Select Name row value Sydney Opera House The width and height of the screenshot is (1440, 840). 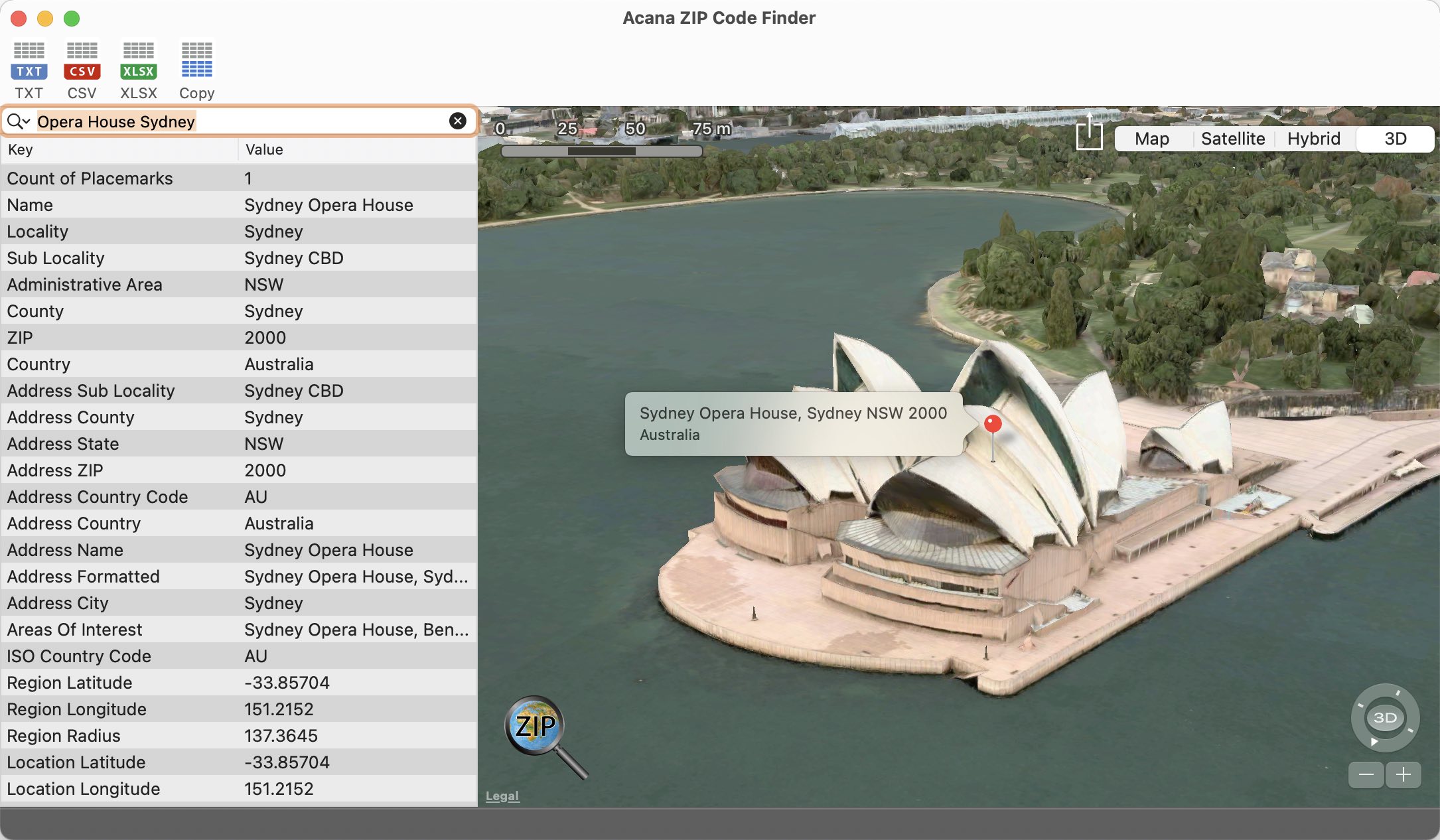pyautogui.click(x=328, y=205)
